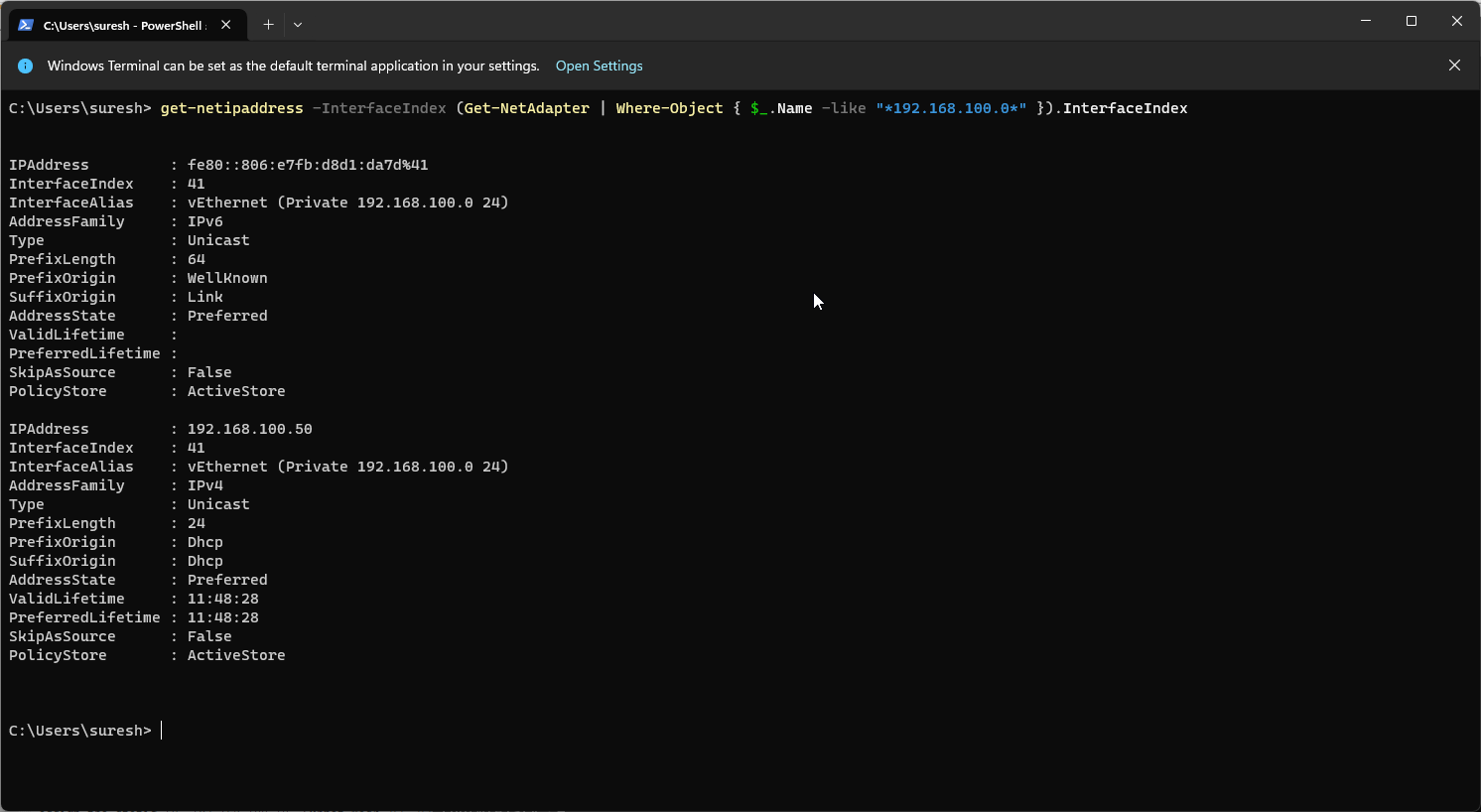Click the PreferredLifetime 11:48:28 value
Screen dimensions: 1481x812
point(223,617)
